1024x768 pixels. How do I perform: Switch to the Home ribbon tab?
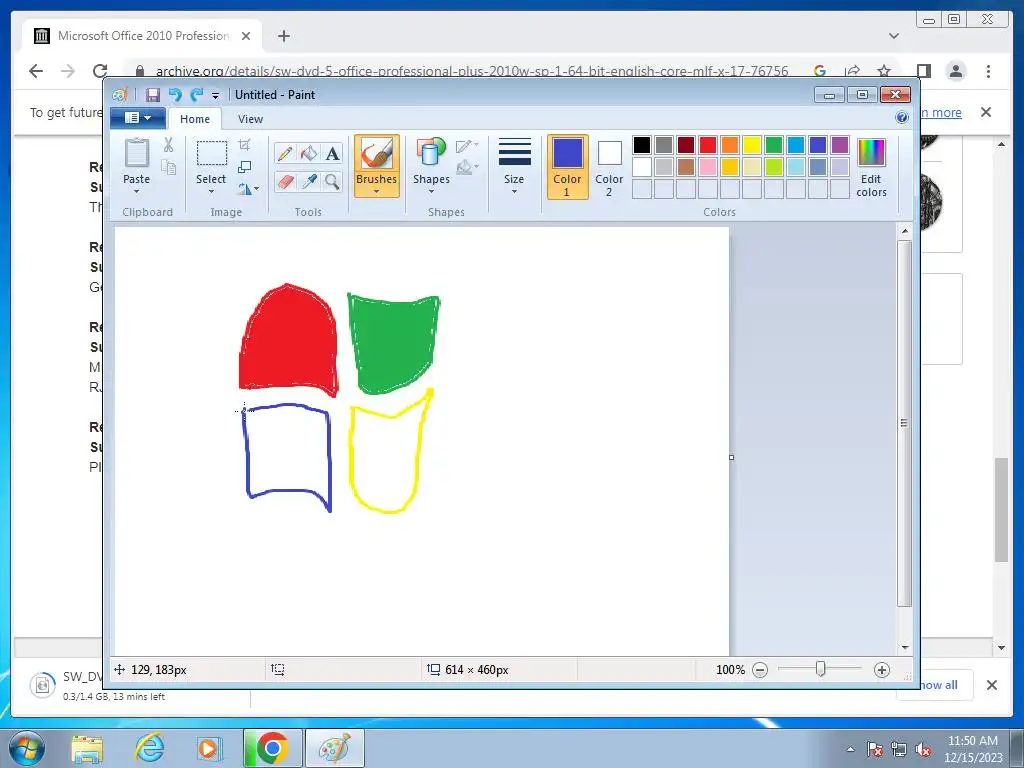pos(195,119)
